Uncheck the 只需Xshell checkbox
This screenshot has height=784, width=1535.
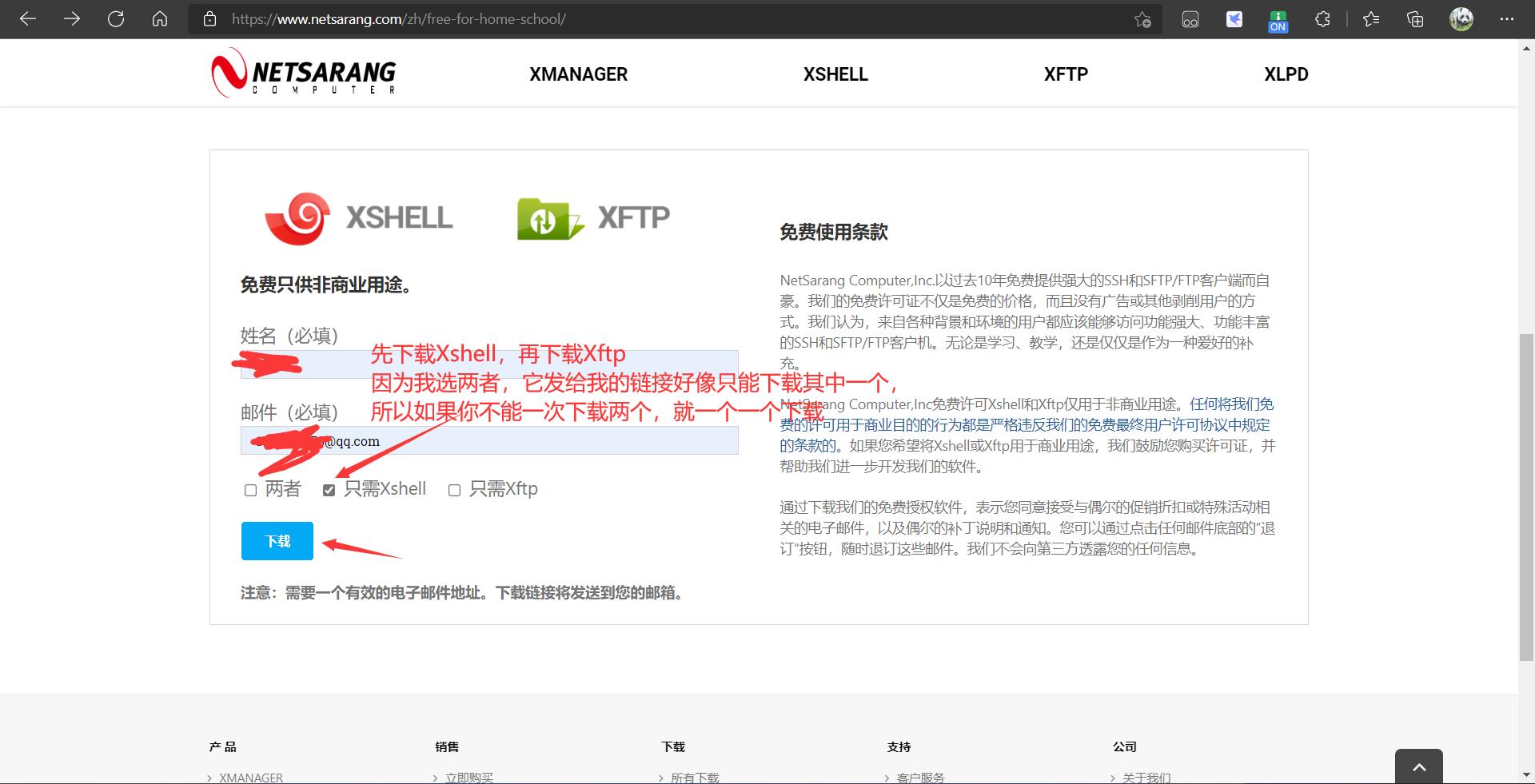coord(328,490)
